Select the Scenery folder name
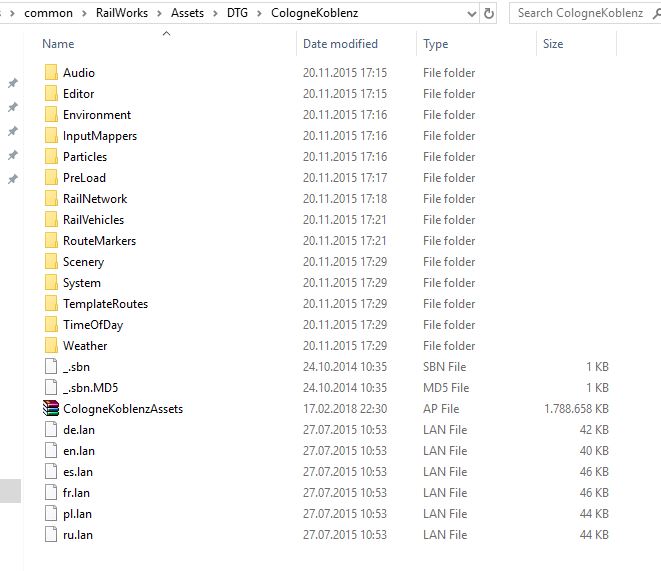This screenshot has height=571, width=661. 83,262
